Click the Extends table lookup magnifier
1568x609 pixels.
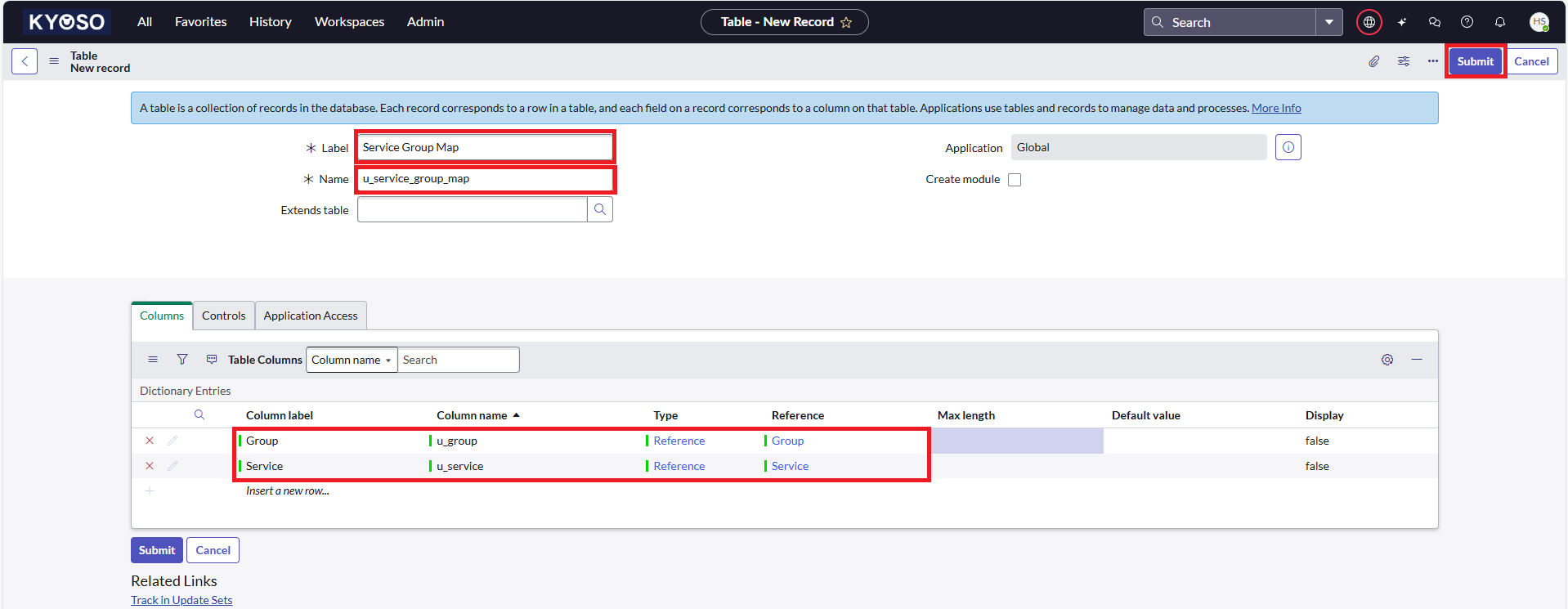600,210
